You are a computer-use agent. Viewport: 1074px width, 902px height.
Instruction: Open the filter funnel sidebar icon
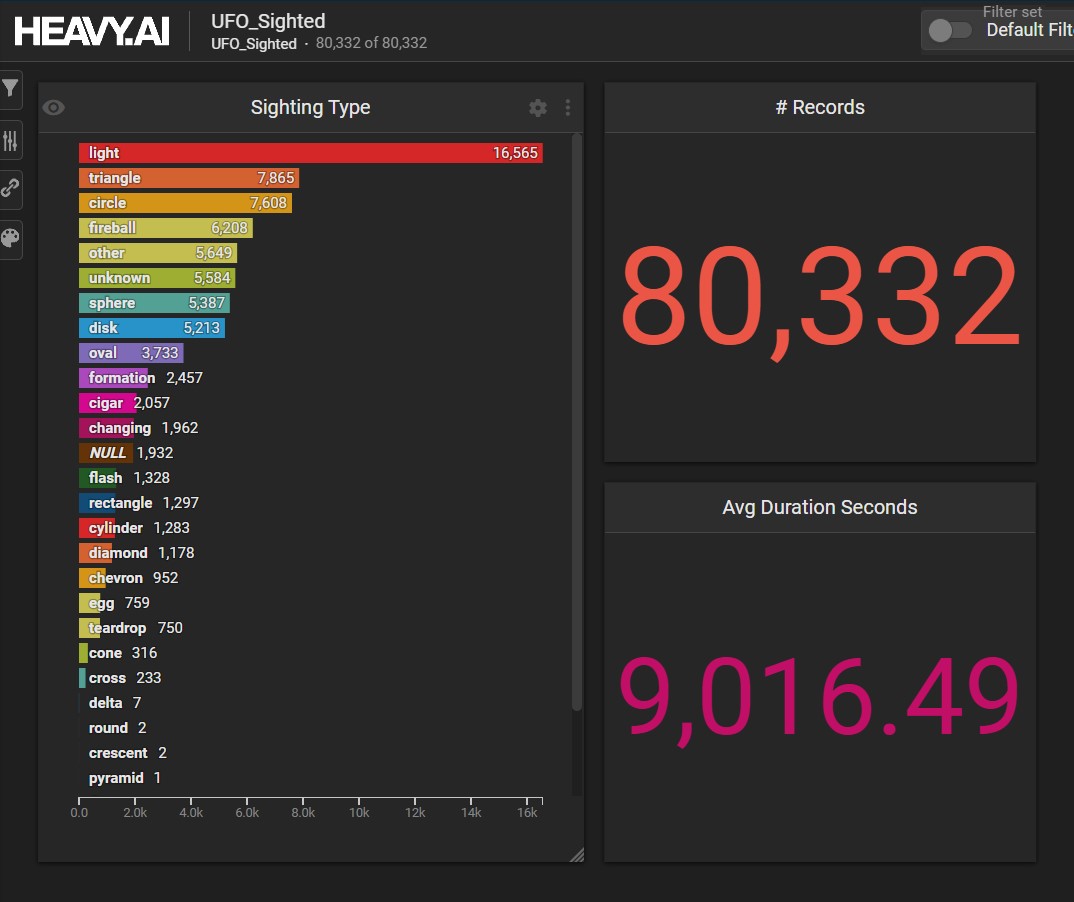(x=10, y=89)
